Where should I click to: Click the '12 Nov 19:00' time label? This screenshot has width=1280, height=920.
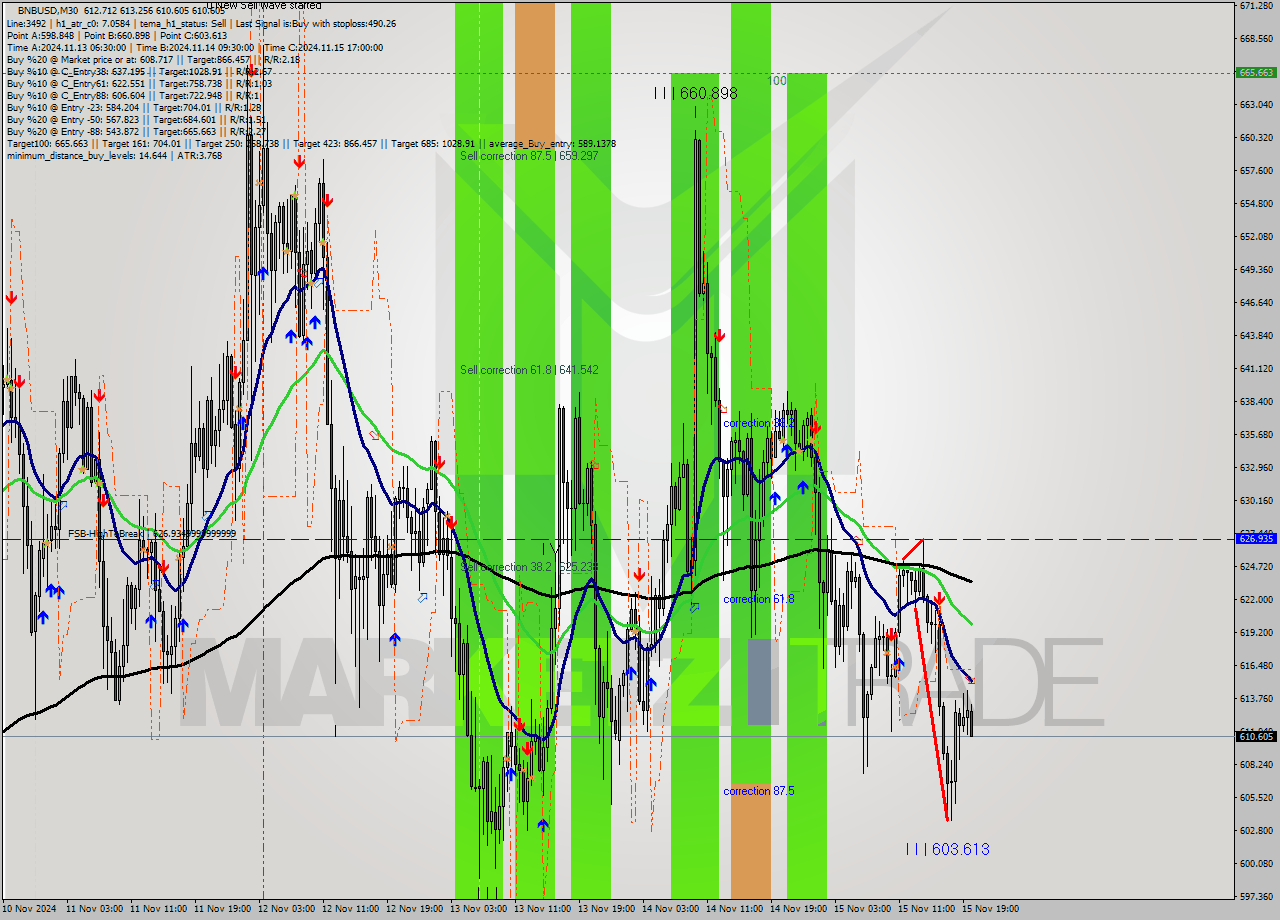414,909
